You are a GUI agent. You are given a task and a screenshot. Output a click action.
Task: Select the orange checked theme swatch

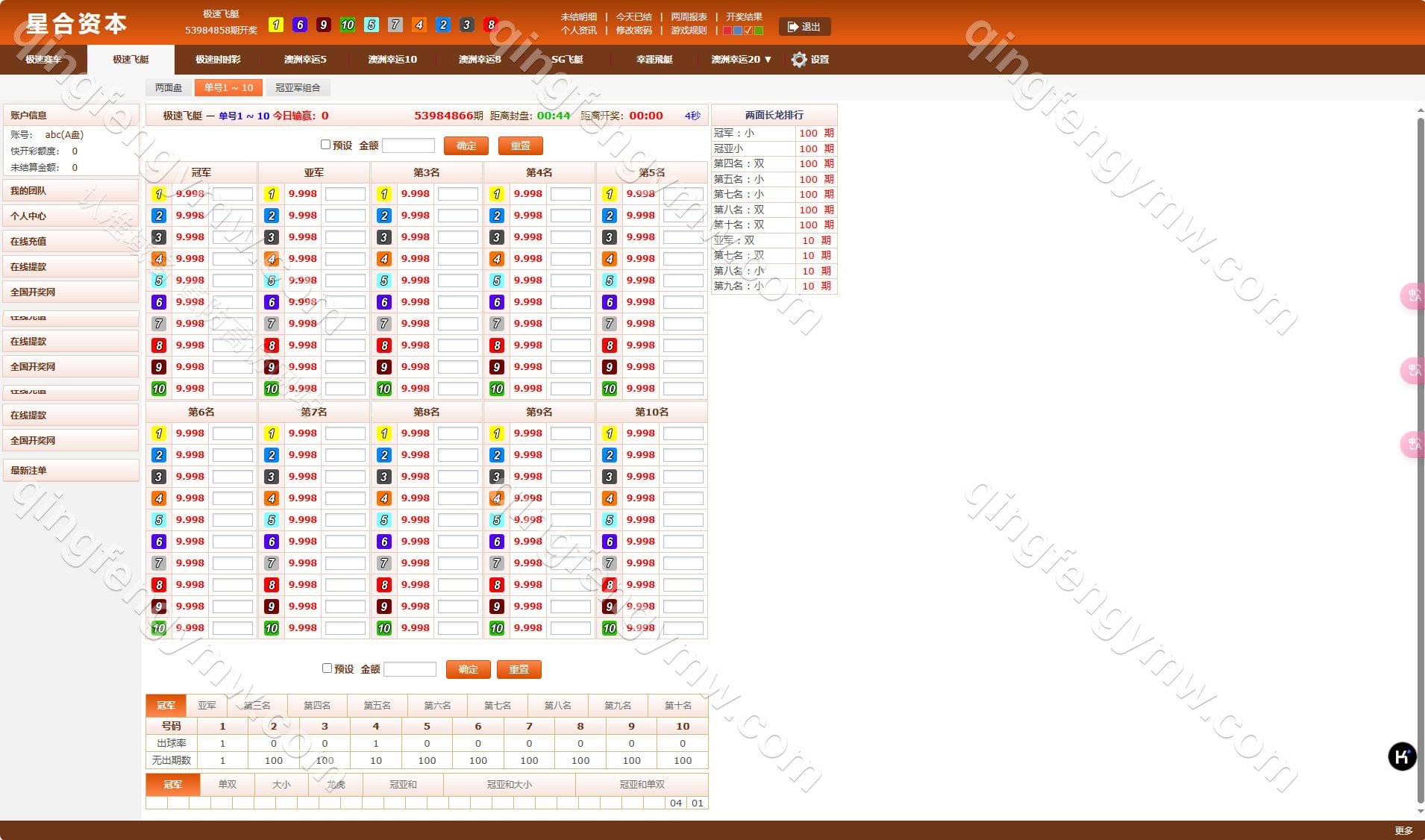pos(748,31)
